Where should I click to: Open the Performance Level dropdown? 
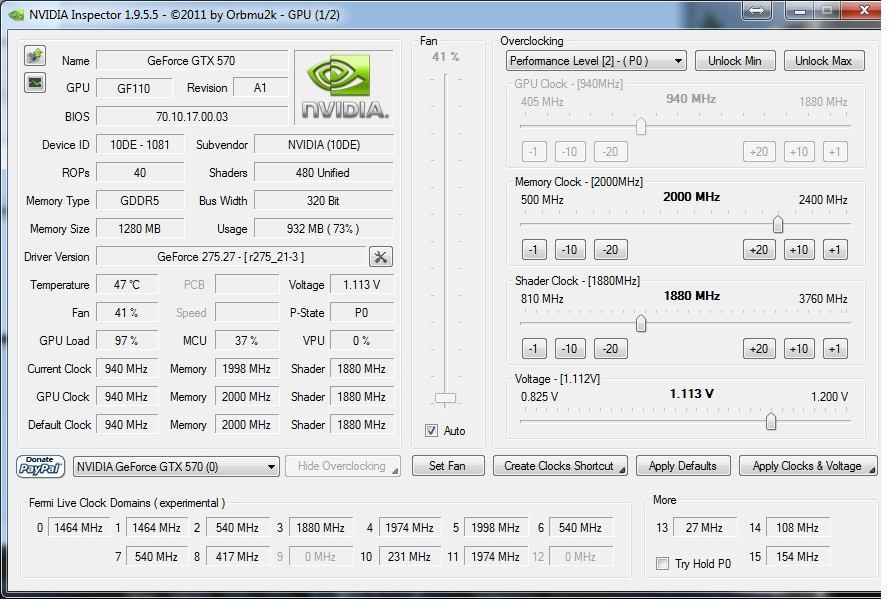[596, 61]
